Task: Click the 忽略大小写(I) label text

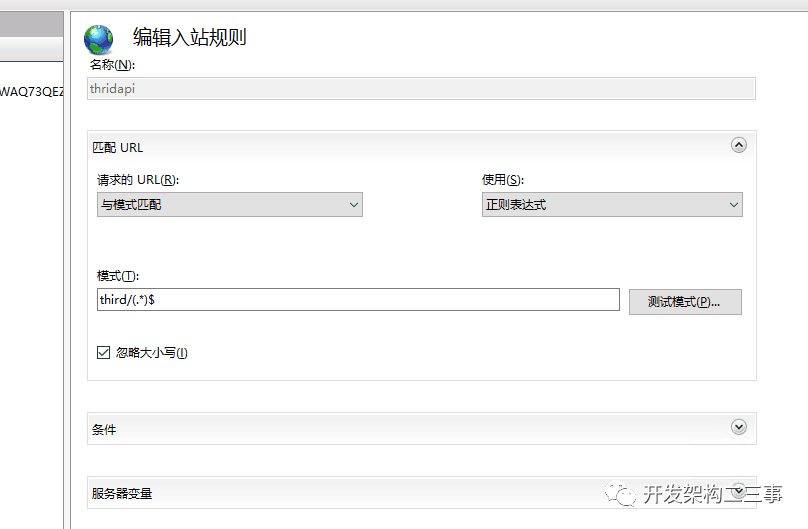Action: tap(152, 353)
